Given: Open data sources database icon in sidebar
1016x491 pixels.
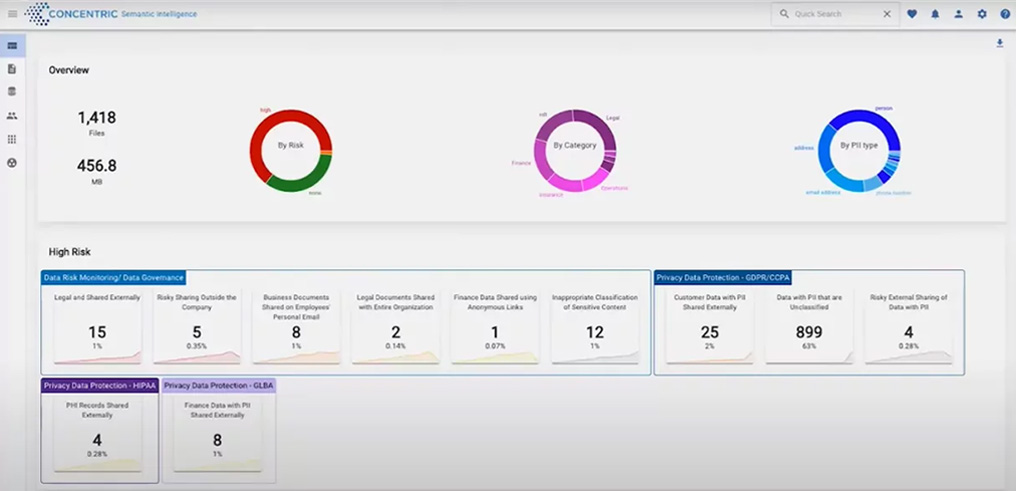Looking at the screenshot, I should pyautogui.click(x=12, y=92).
